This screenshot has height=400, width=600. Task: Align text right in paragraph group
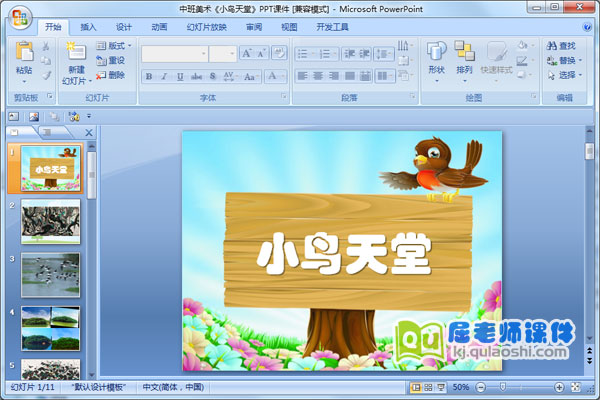[334, 76]
